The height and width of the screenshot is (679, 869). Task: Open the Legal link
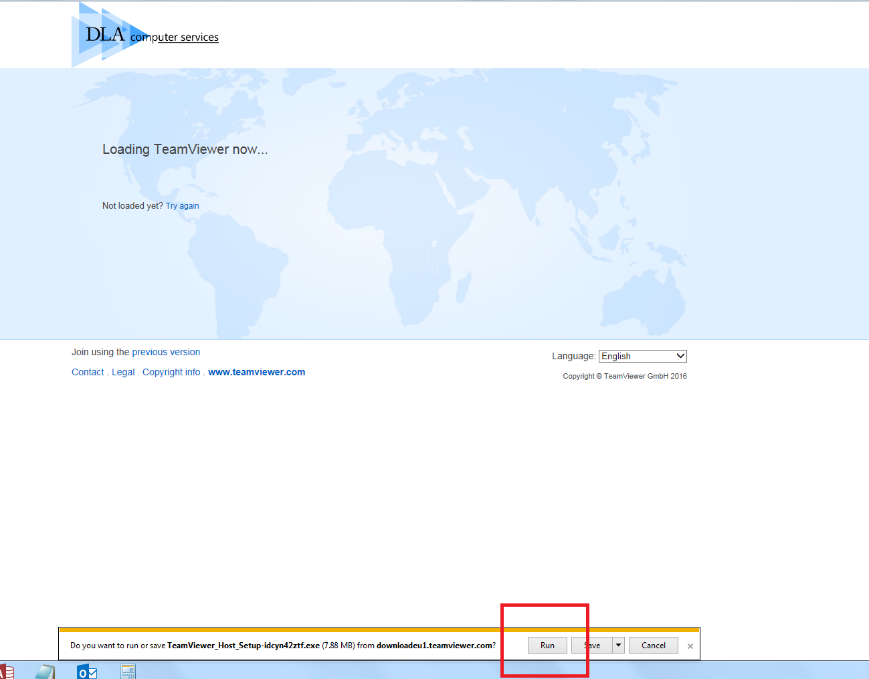[123, 372]
